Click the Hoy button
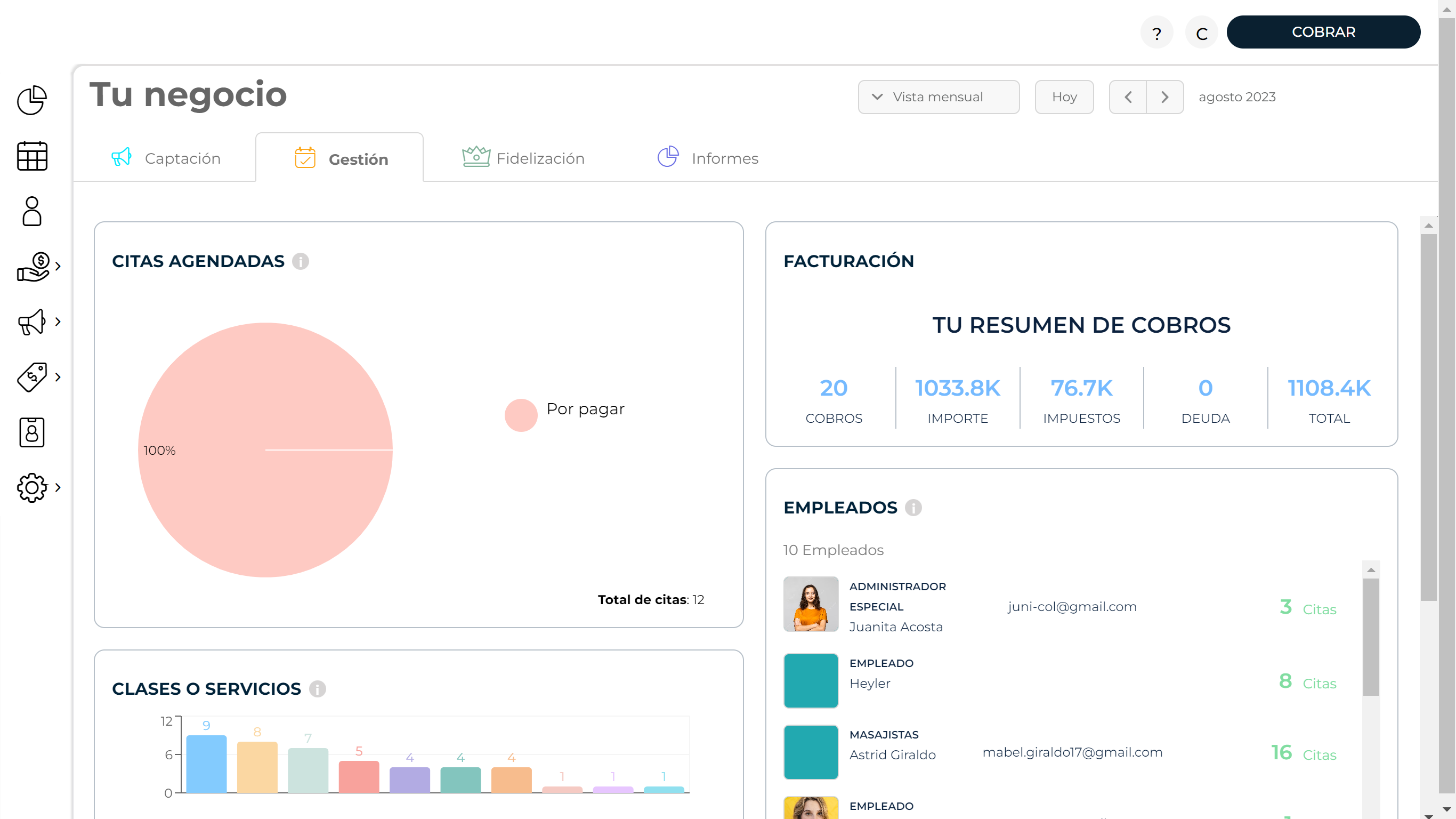 pos(1064,97)
